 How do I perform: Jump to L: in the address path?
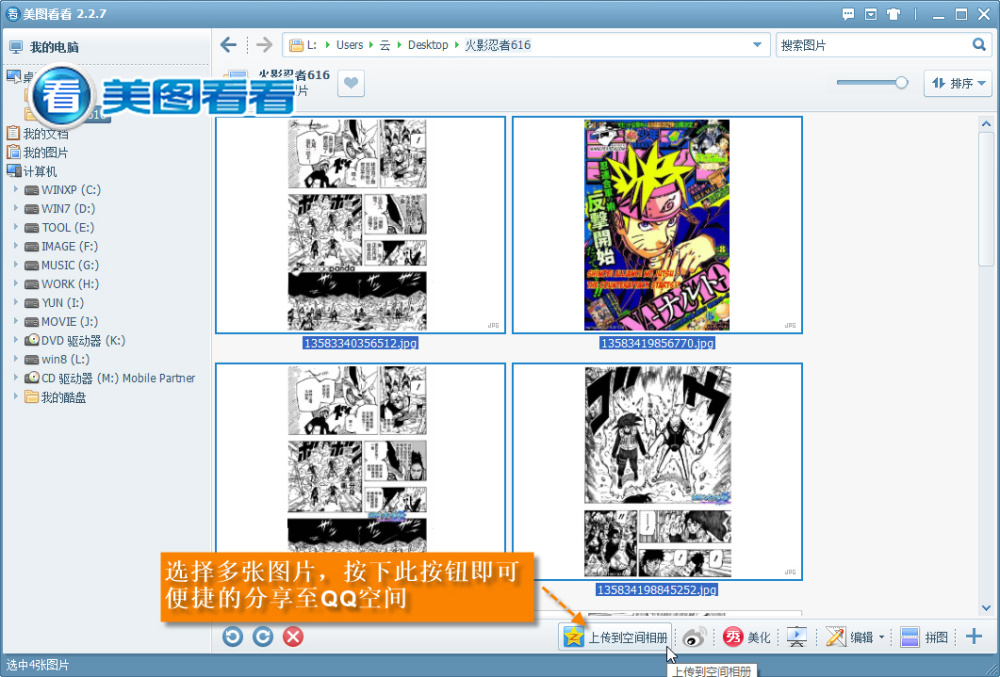click(311, 45)
